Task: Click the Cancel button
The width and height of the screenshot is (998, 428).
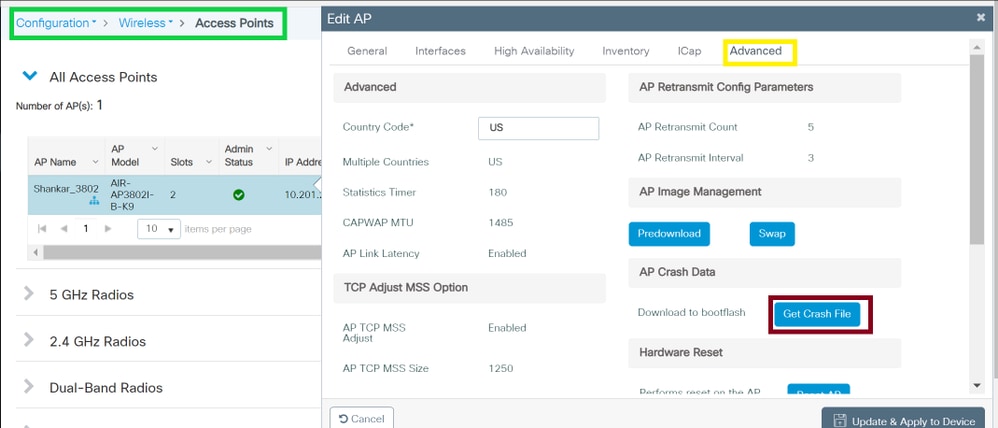Action: click(x=362, y=418)
